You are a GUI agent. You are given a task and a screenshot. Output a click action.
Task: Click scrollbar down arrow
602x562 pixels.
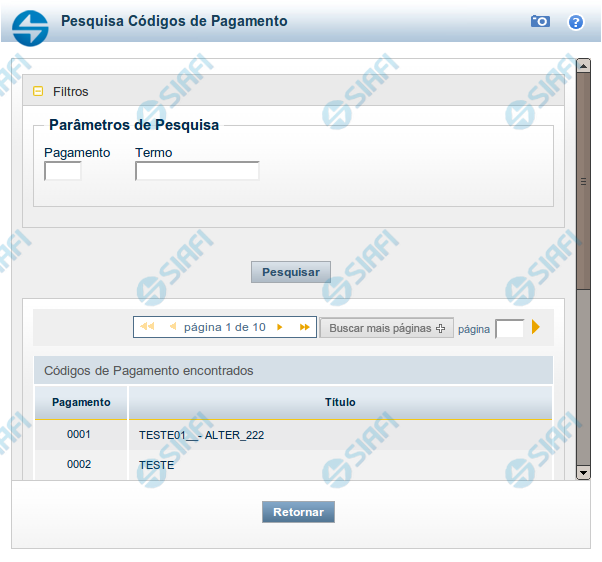pyautogui.click(x=583, y=471)
